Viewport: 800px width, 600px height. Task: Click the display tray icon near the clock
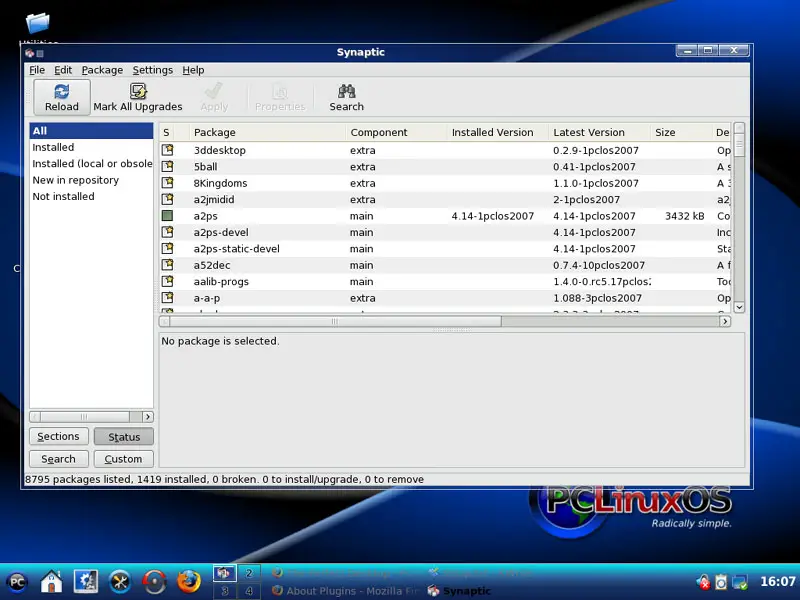tap(739, 582)
